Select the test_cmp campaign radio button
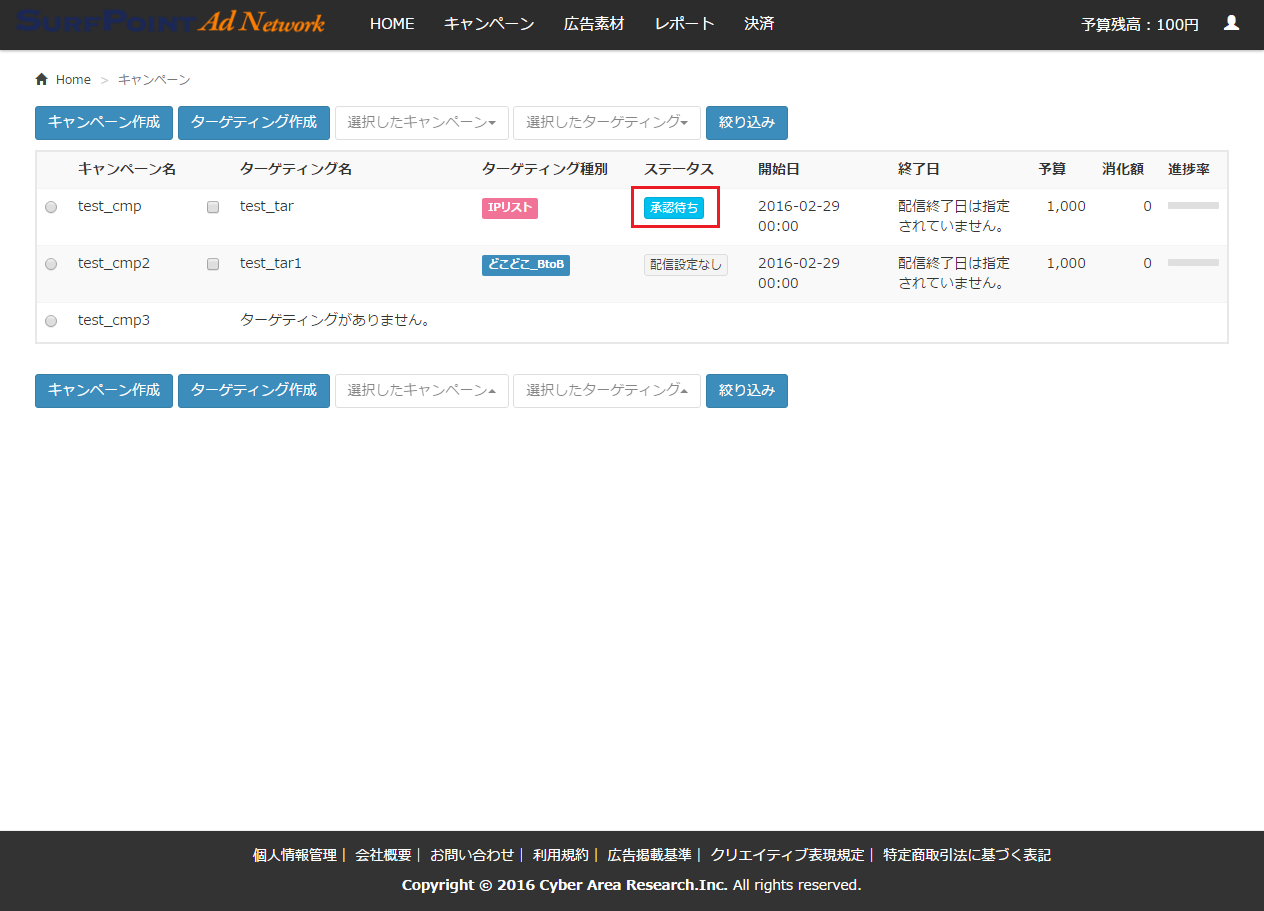Image resolution: width=1264 pixels, height=911 pixels. point(51,207)
